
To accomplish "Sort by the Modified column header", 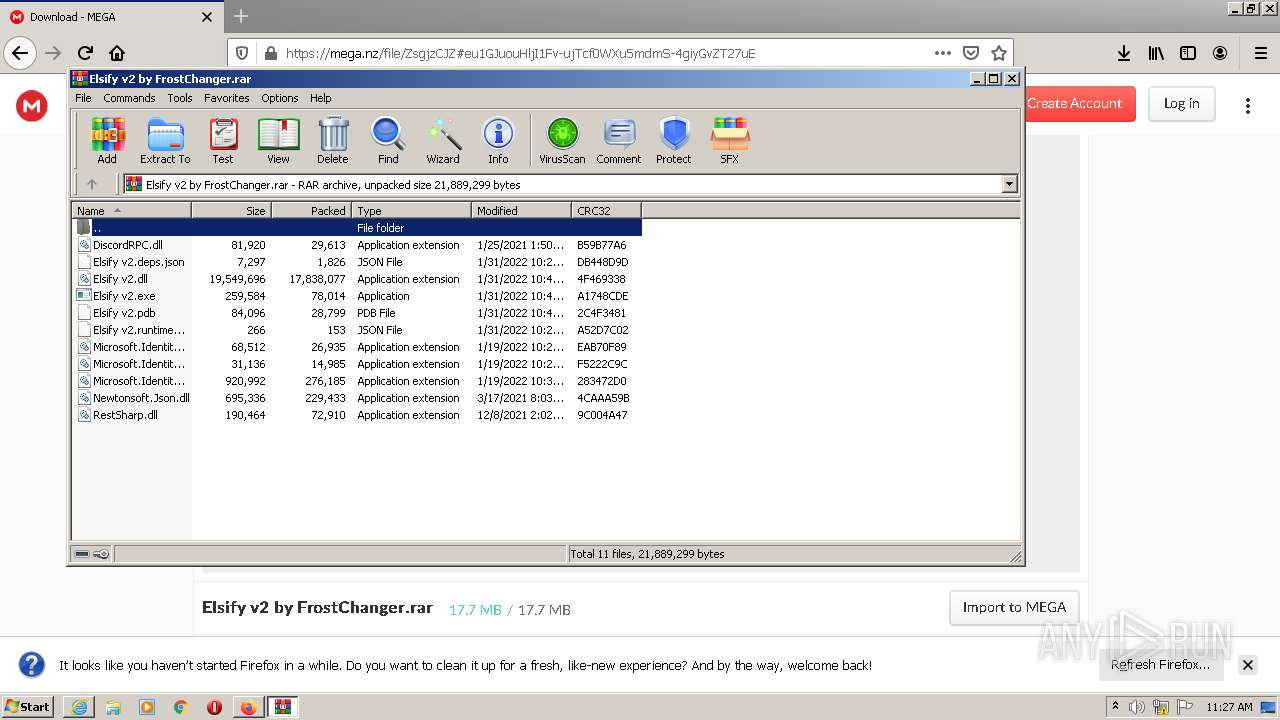I will pos(521,210).
